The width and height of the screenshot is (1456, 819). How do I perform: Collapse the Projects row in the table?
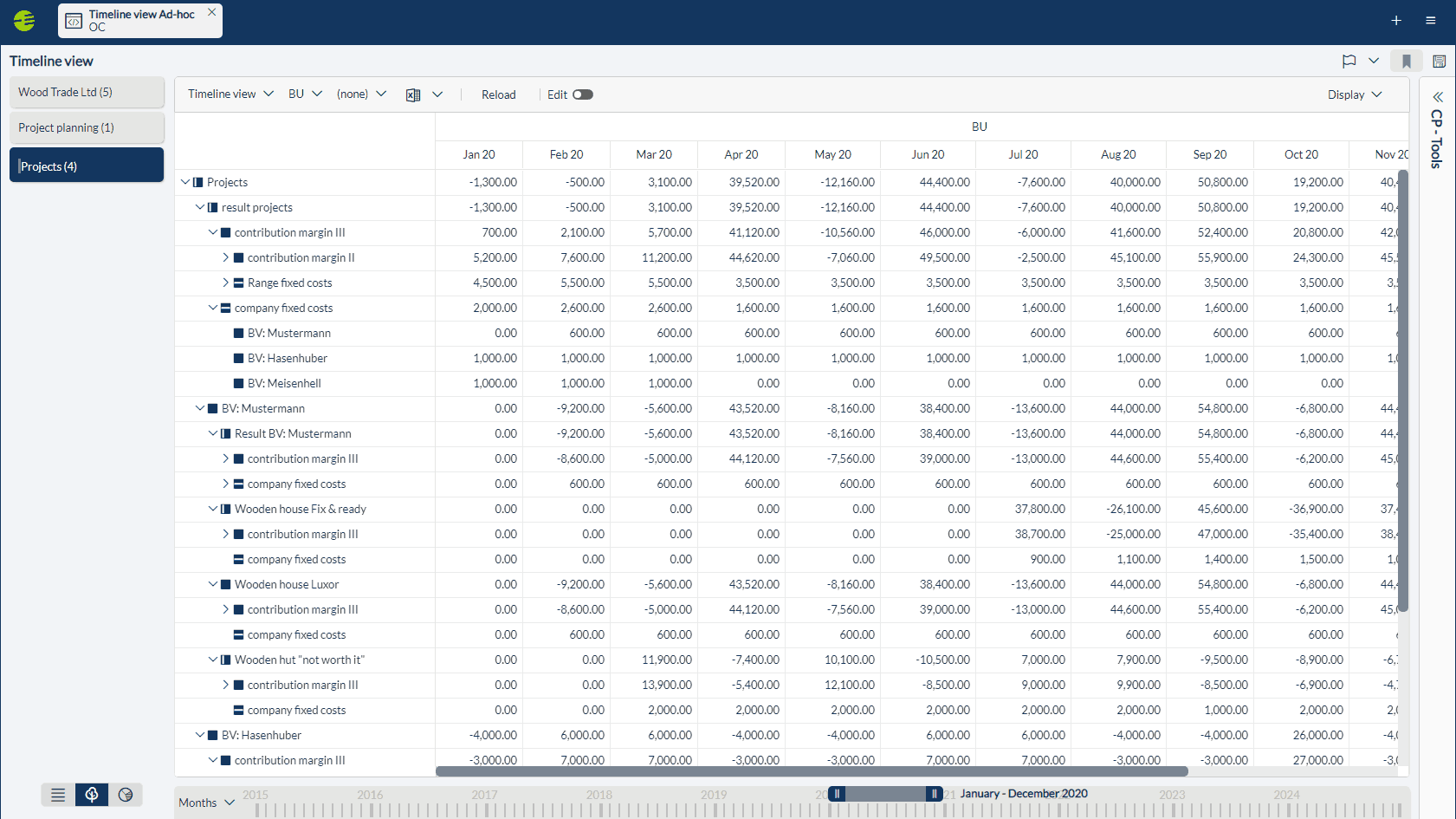click(x=184, y=182)
